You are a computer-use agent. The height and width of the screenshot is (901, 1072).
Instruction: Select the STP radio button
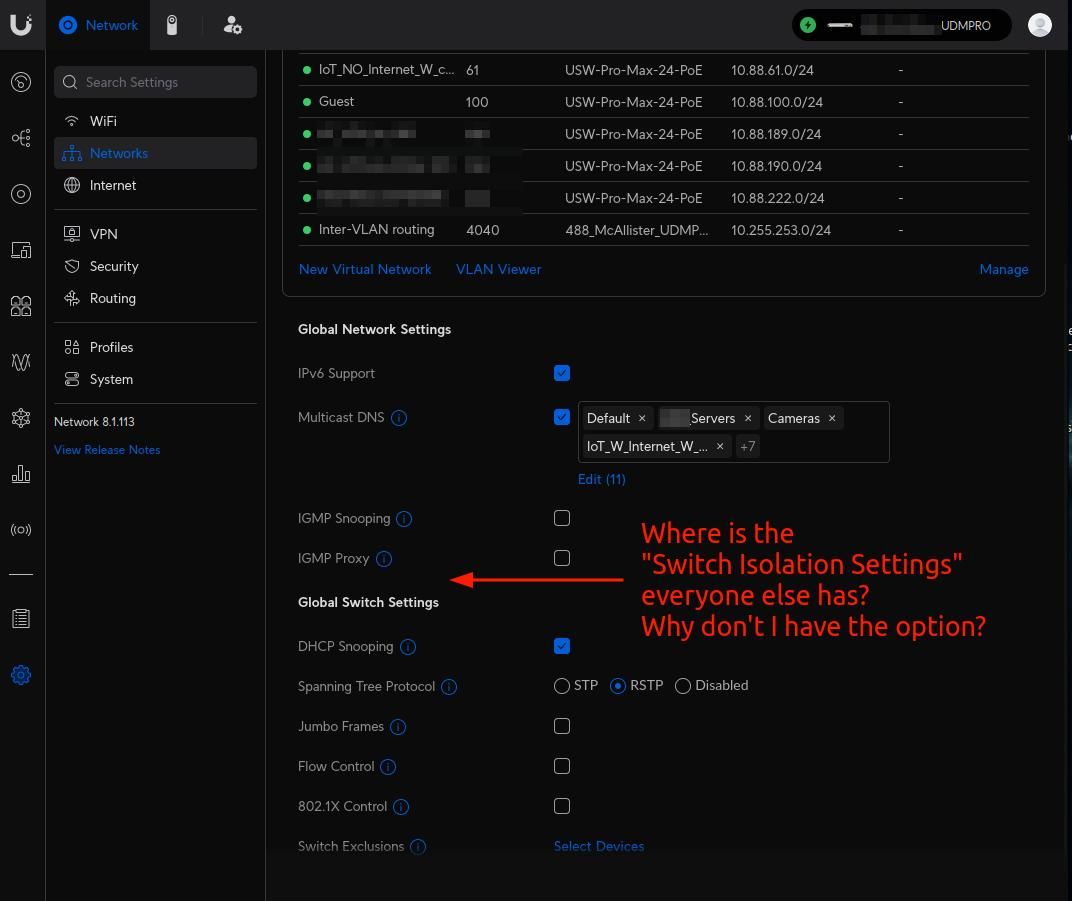562,686
